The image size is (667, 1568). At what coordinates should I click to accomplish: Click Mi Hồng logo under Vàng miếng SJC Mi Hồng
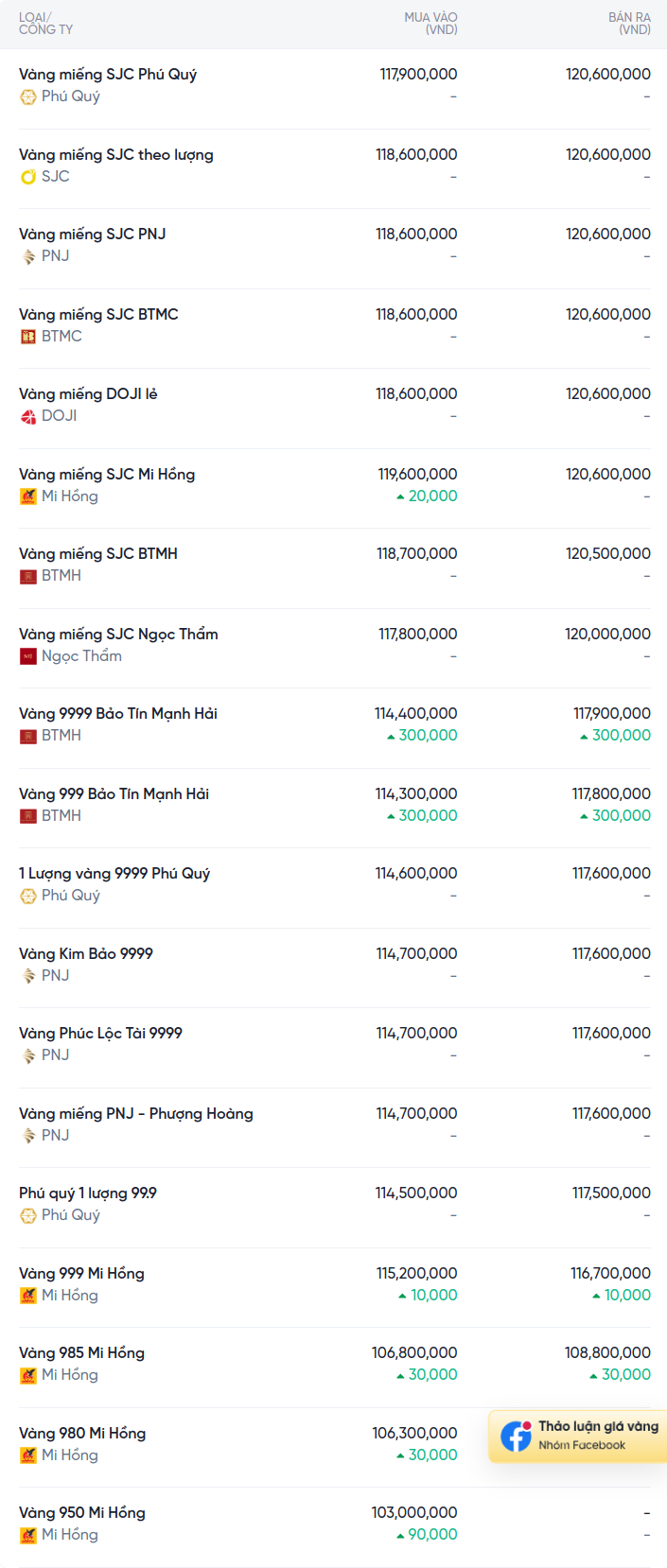[x=28, y=496]
